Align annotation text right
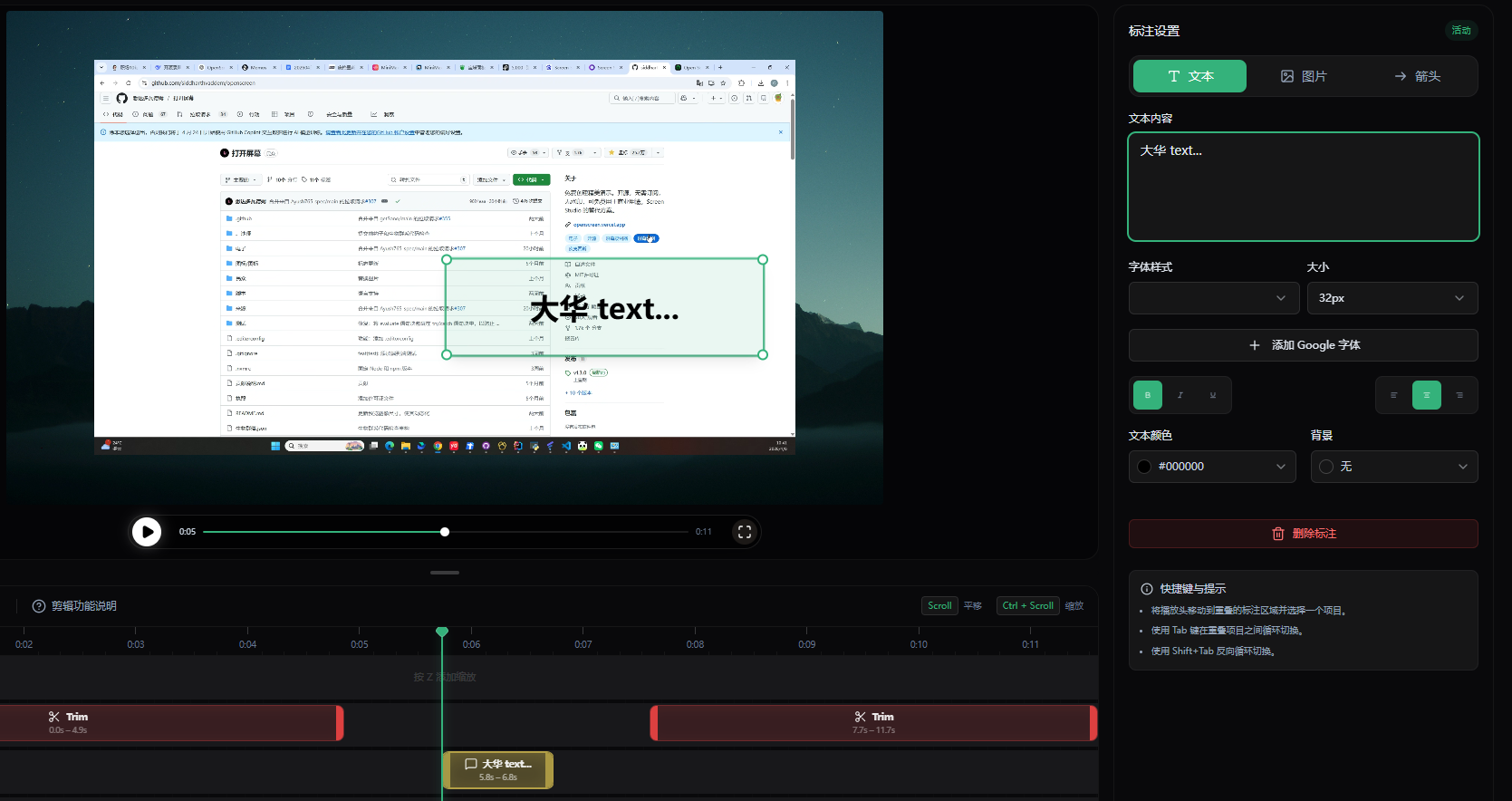The height and width of the screenshot is (801, 1512). click(x=1459, y=395)
